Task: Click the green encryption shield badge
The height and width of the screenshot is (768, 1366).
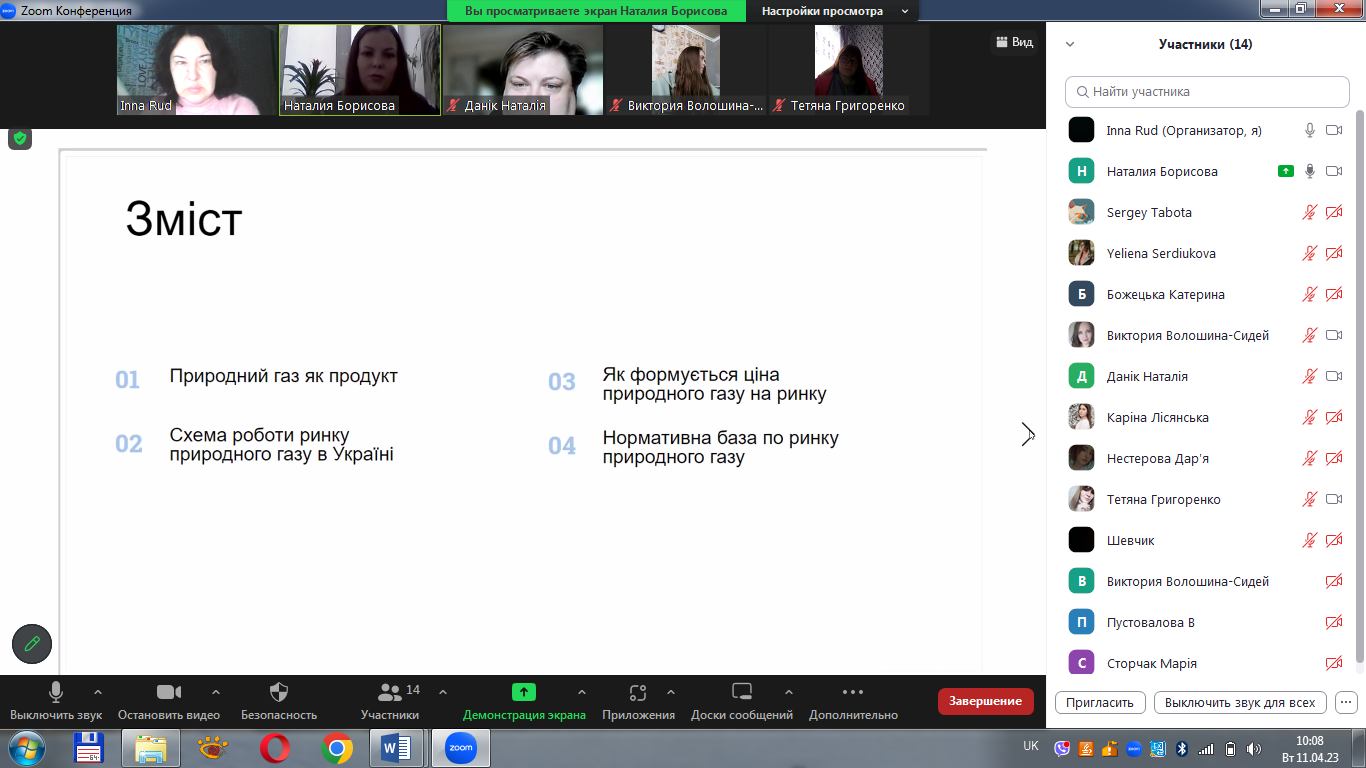Action: pyautogui.click(x=20, y=138)
